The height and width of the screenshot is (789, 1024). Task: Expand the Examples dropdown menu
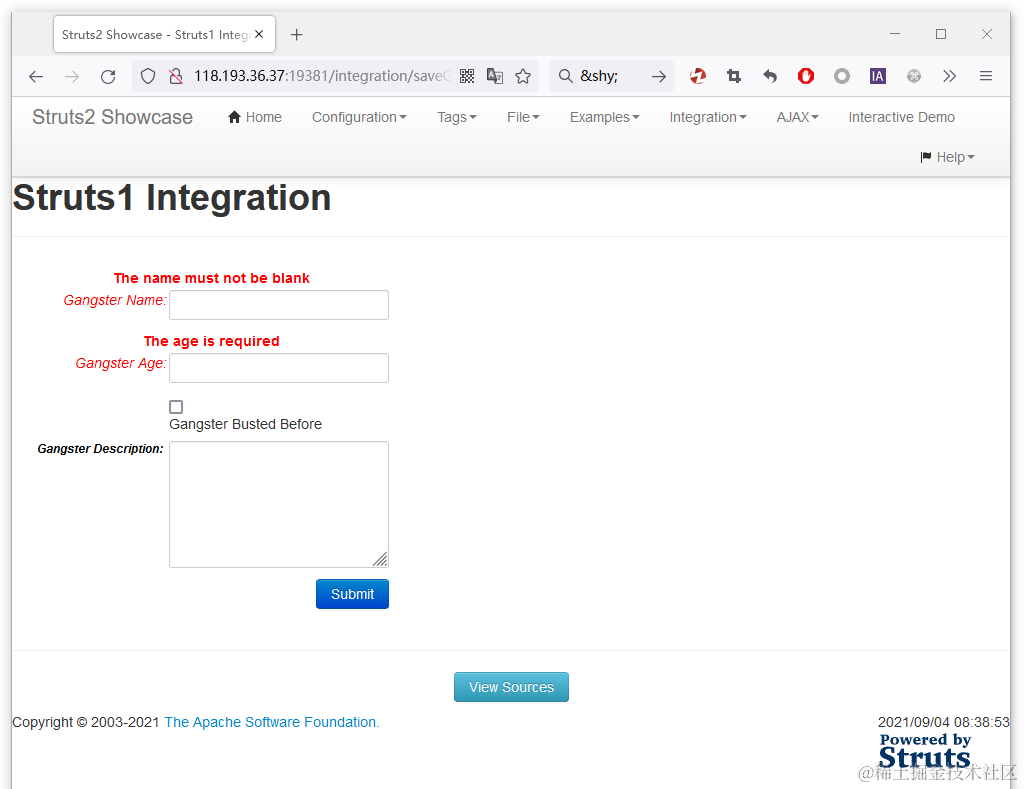click(x=605, y=118)
